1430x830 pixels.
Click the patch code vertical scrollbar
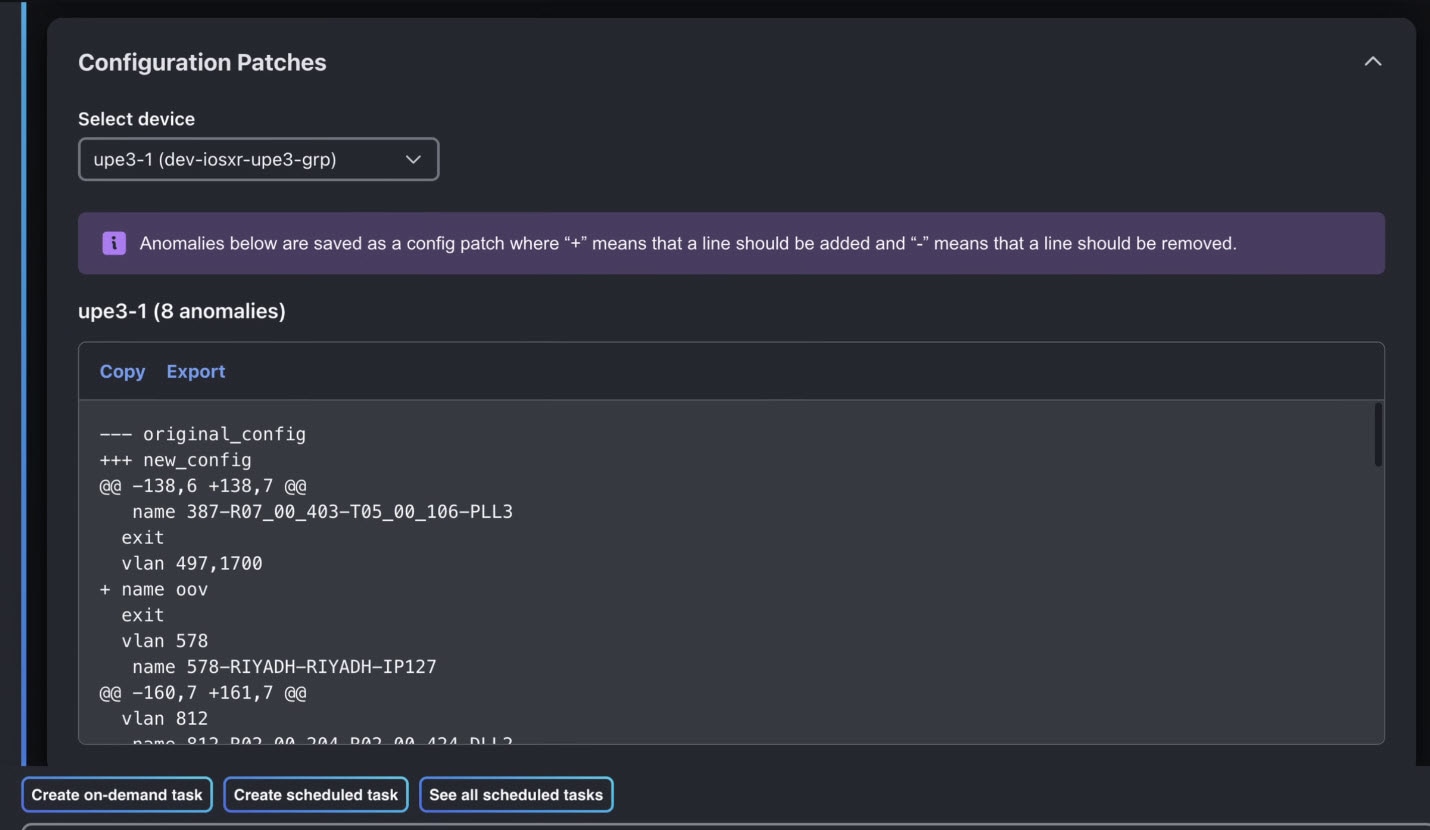[x=1378, y=434]
